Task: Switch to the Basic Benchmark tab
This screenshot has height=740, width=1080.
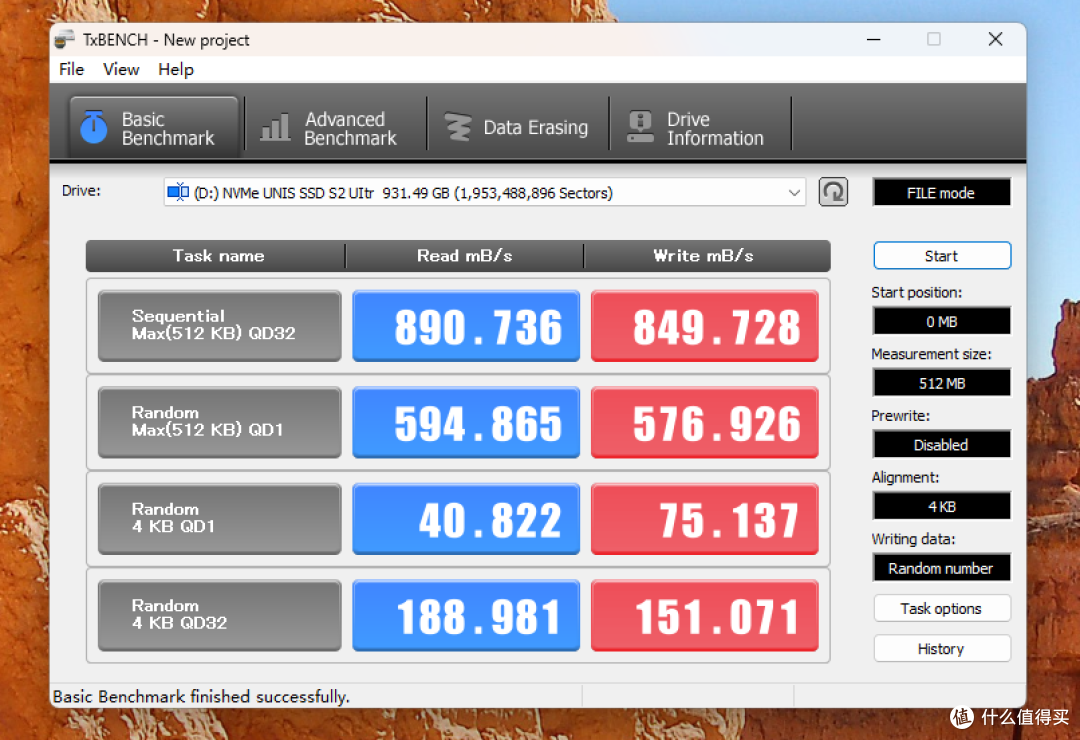Action: tap(154, 128)
